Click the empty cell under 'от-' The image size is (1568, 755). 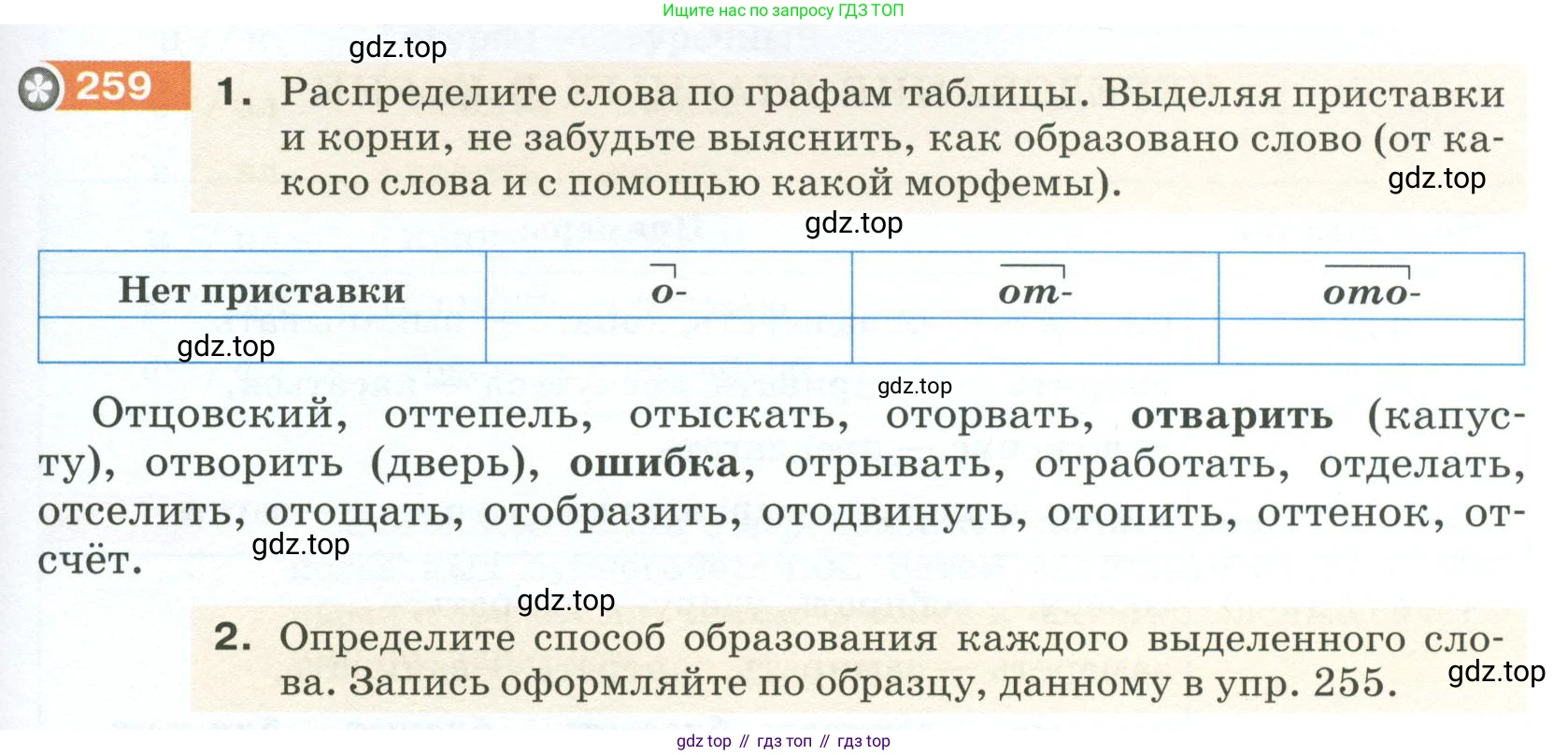tap(1035, 340)
